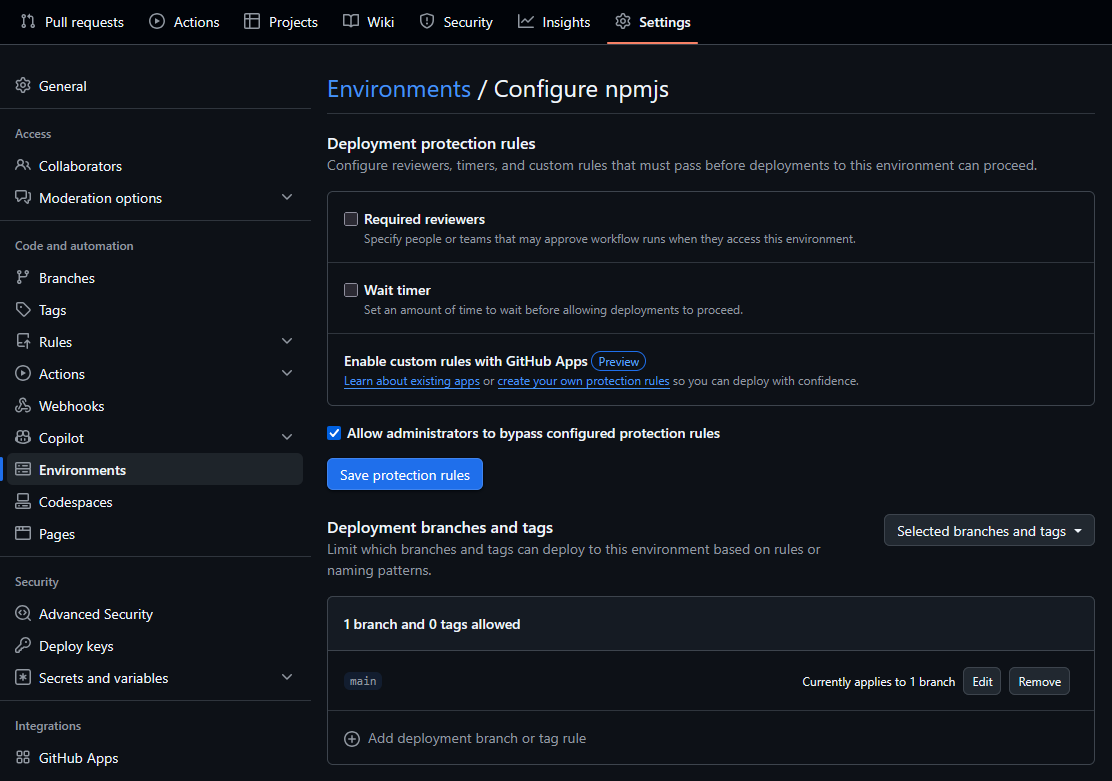Enable the Wait timer checkbox
The image size is (1112, 781).
[x=351, y=289]
